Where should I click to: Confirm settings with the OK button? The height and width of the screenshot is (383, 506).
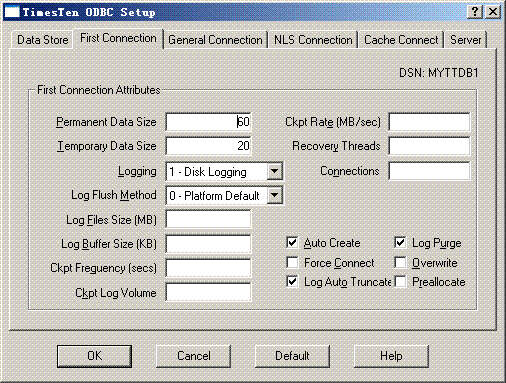94,356
